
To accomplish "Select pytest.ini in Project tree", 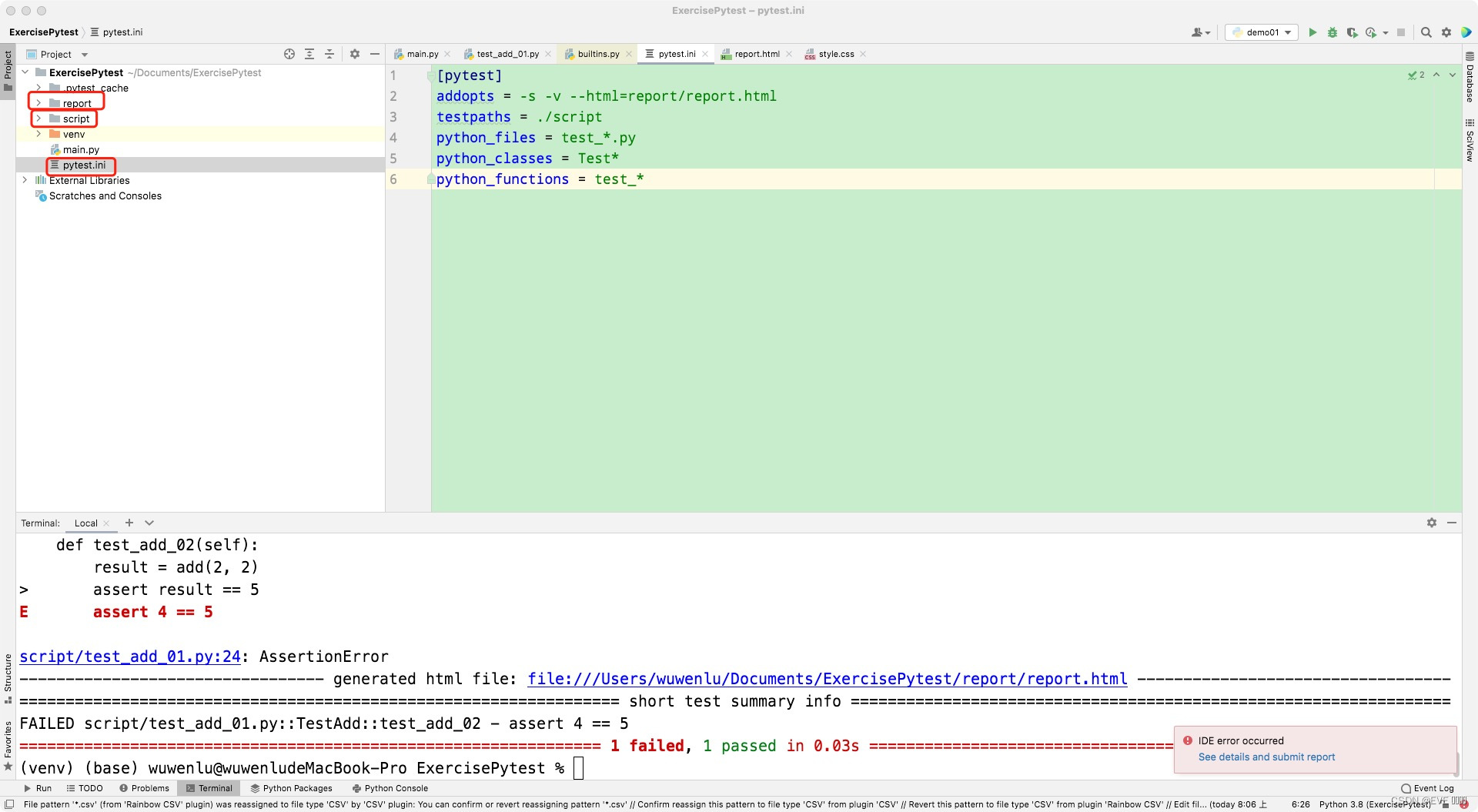I will (x=84, y=165).
